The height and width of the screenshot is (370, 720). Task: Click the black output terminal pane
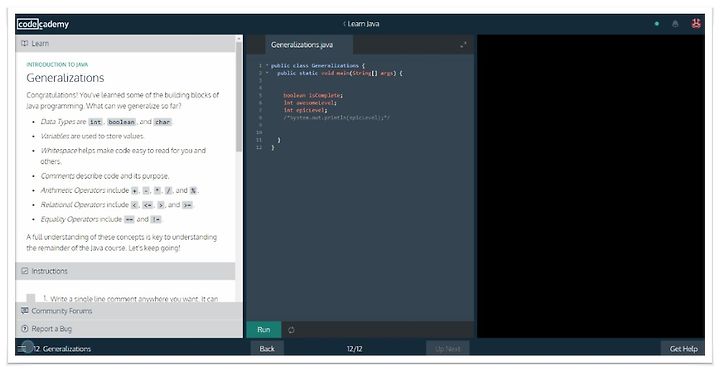pyautogui.click(x=591, y=186)
